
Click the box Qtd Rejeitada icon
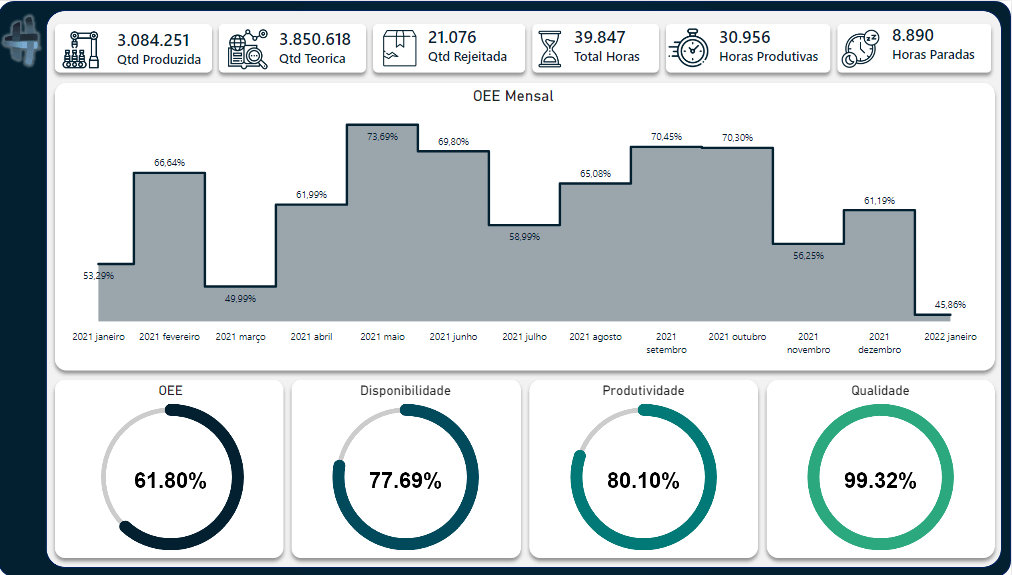point(399,48)
